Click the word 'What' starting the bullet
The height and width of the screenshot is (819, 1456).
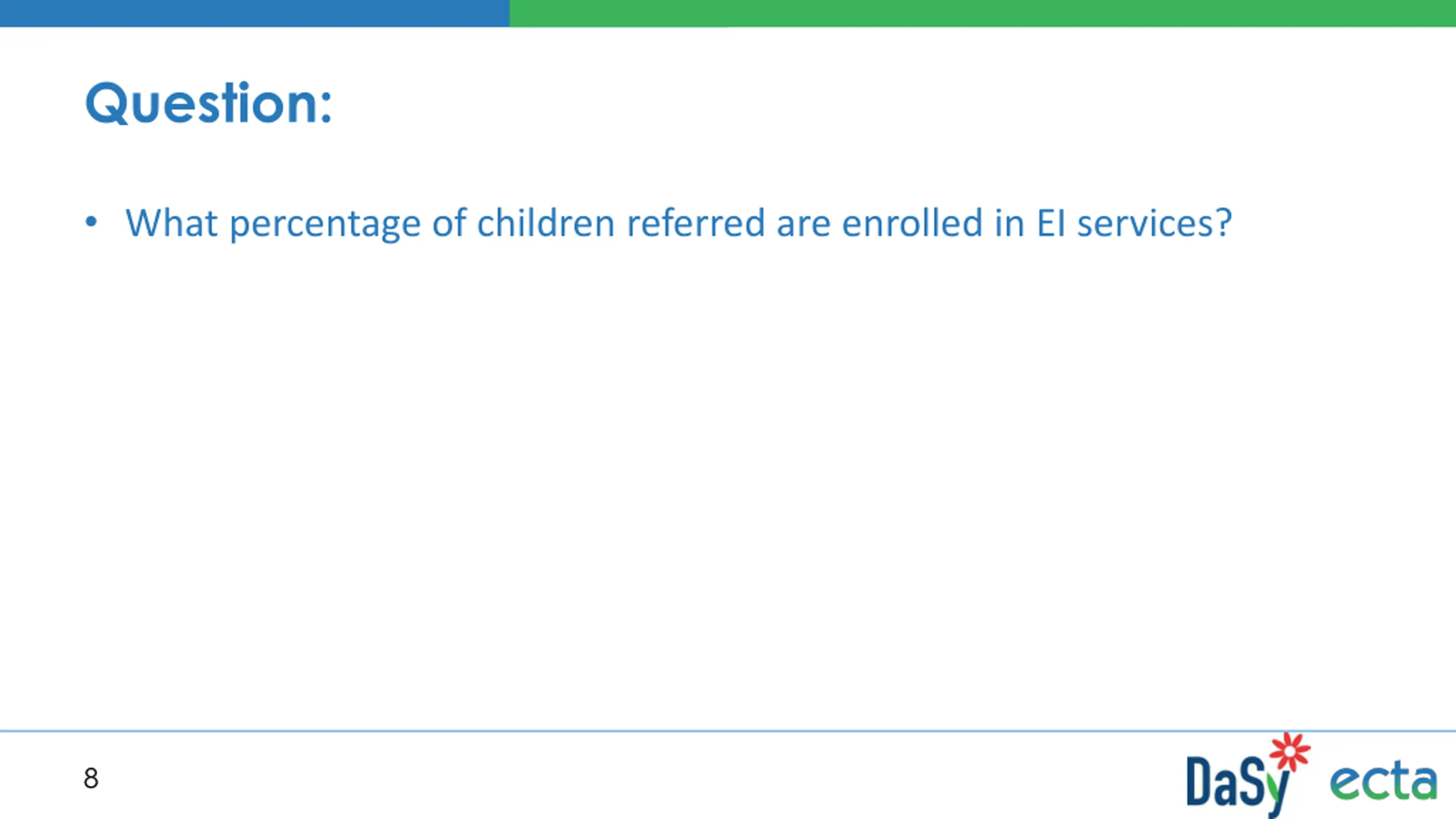171,222
